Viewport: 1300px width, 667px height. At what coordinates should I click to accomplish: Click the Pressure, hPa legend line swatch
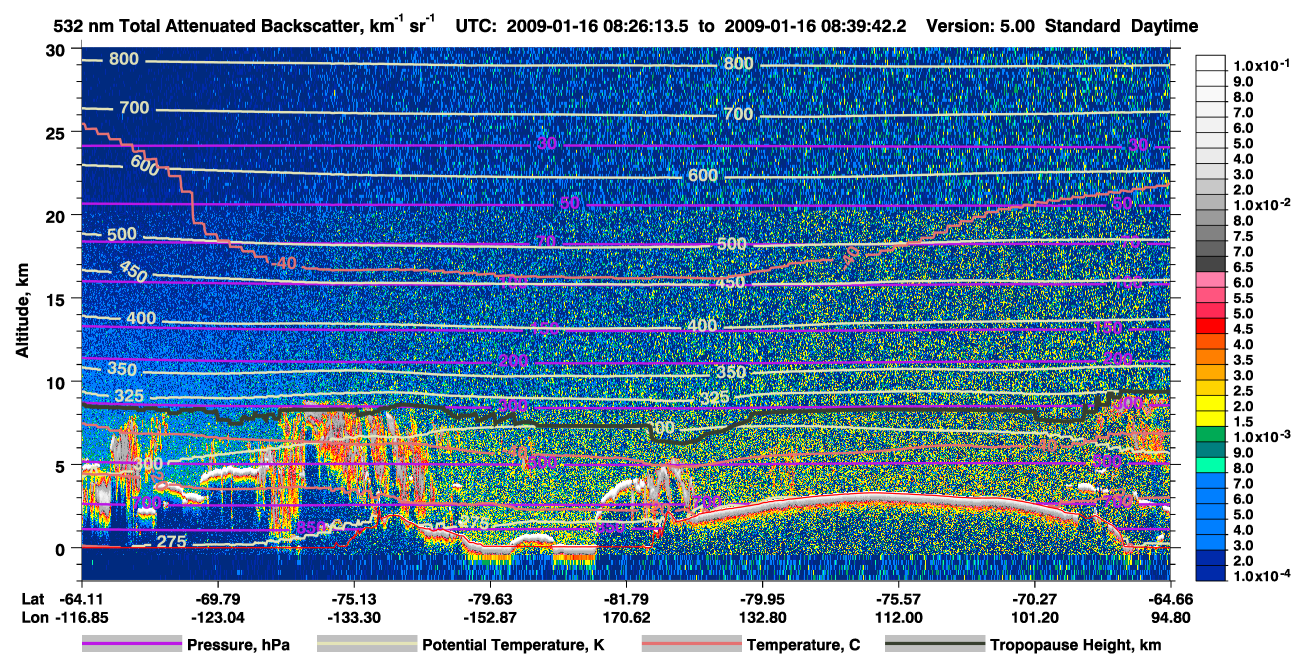[130, 645]
